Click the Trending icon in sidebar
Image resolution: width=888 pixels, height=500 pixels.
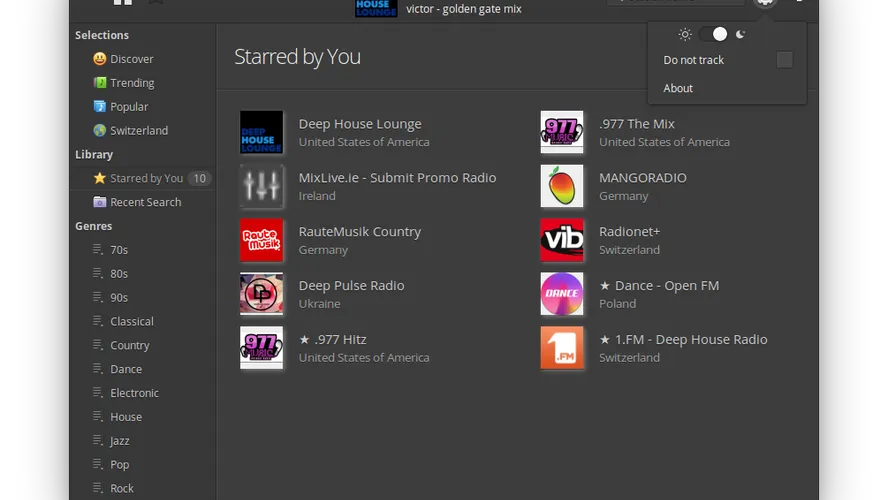100,83
